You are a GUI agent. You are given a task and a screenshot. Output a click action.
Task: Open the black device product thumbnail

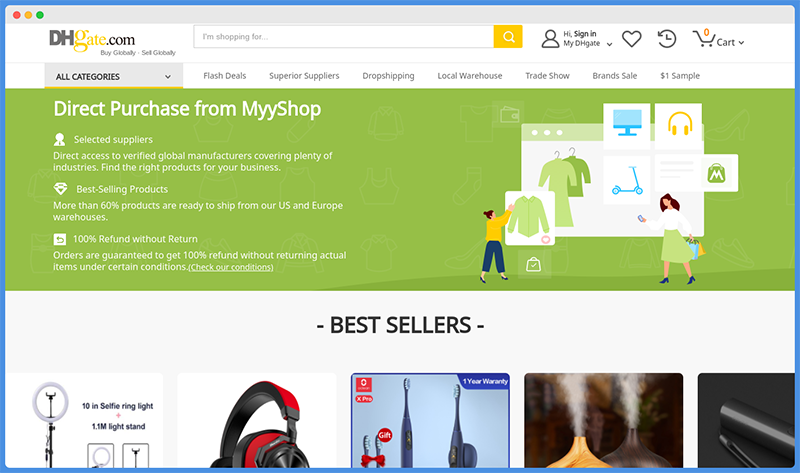coord(746,420)
